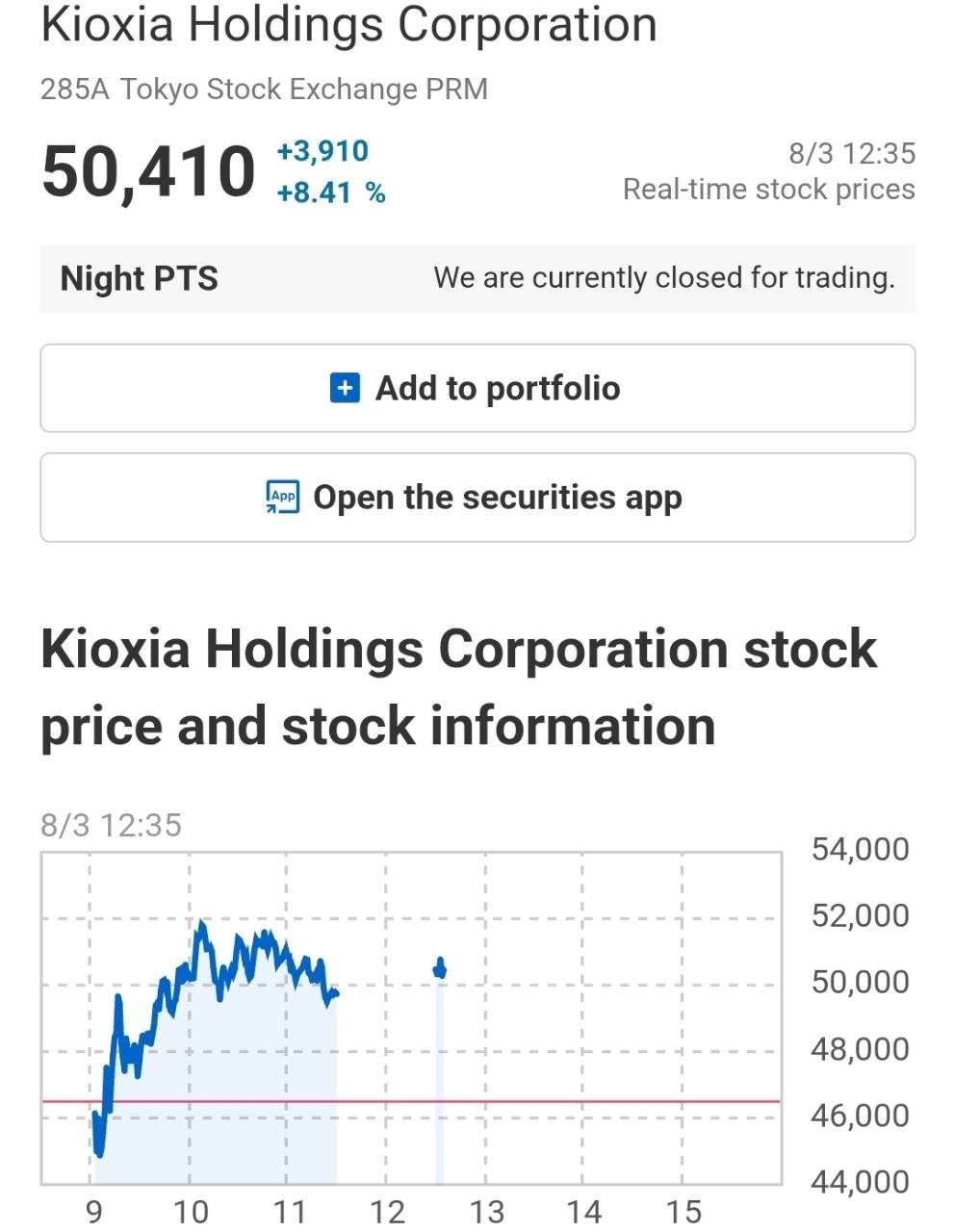
Task: Click Real-time stock prices label
Action: 769,189
